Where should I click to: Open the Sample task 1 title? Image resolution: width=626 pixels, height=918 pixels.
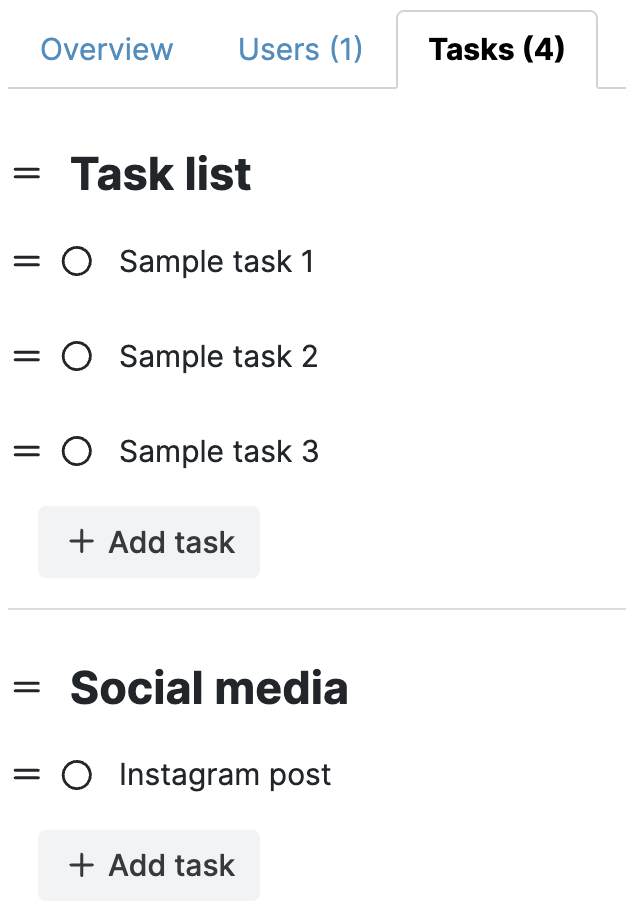(216, 262)
